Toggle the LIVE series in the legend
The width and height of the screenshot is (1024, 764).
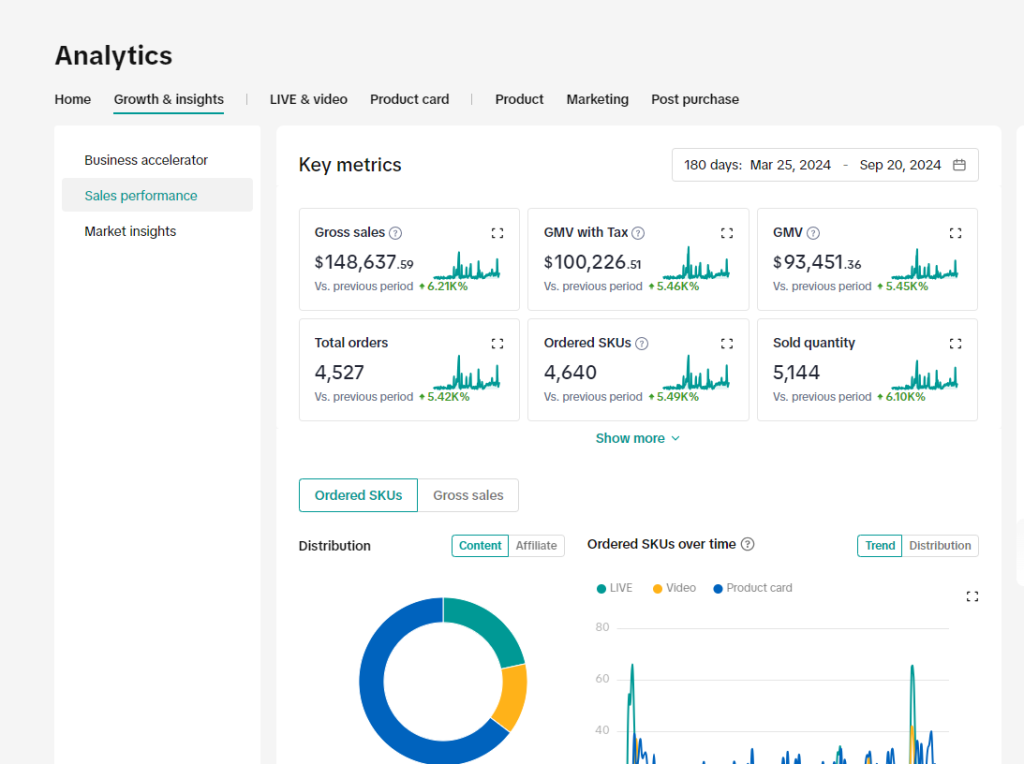click(x=615, y=588)
